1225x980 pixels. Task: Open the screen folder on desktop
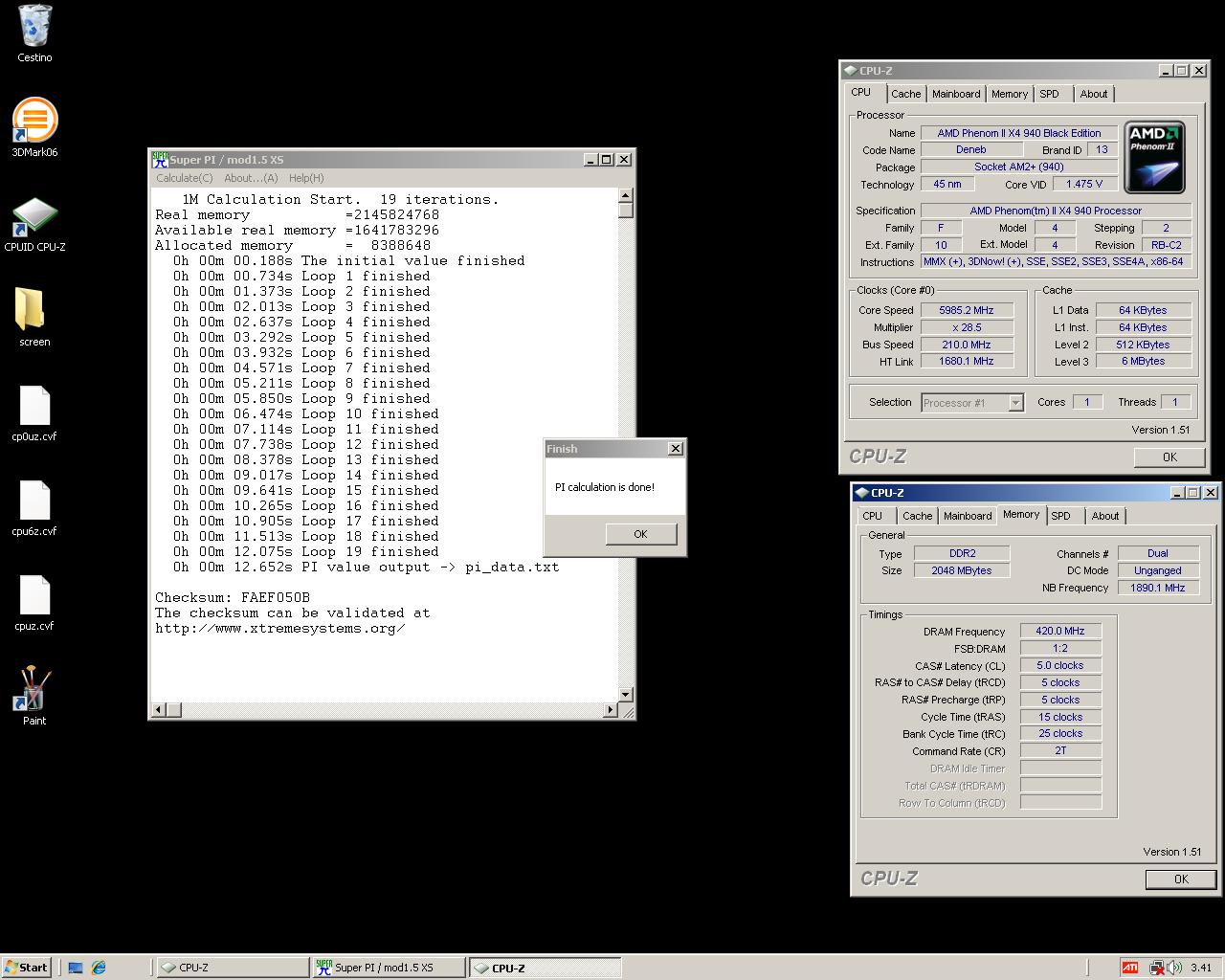click(x=34, y=318)
